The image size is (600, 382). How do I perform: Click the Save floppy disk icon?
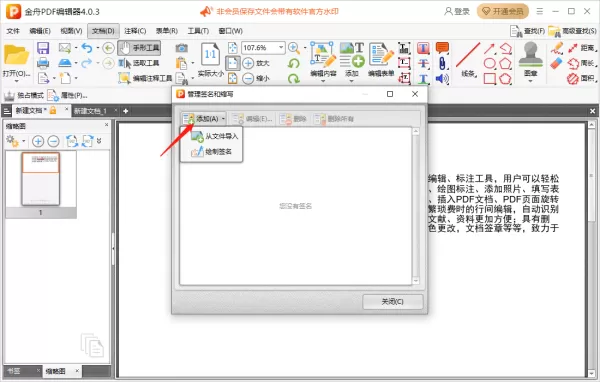click(43, 48)
